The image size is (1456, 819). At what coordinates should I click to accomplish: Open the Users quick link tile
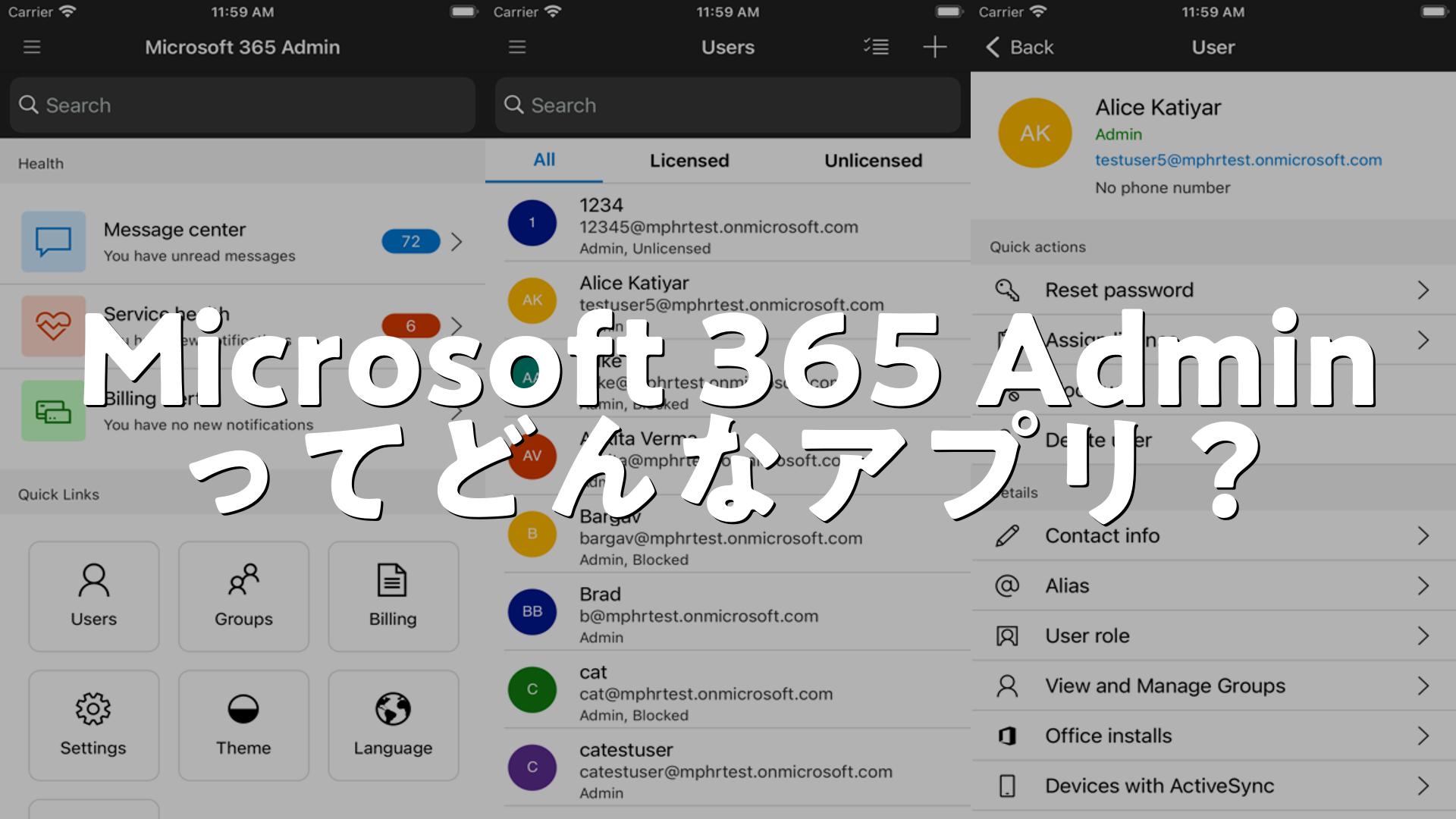click(x=94, y=596)
